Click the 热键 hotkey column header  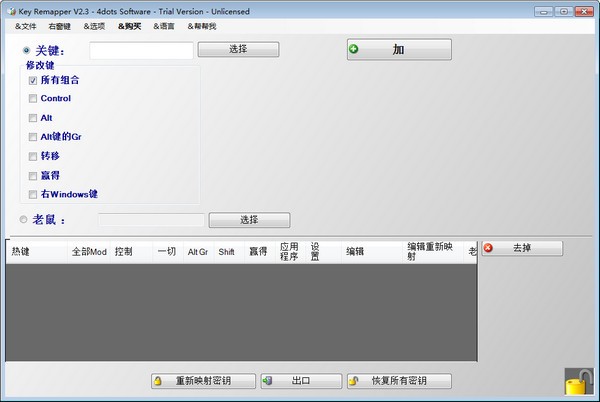(21, 252)
